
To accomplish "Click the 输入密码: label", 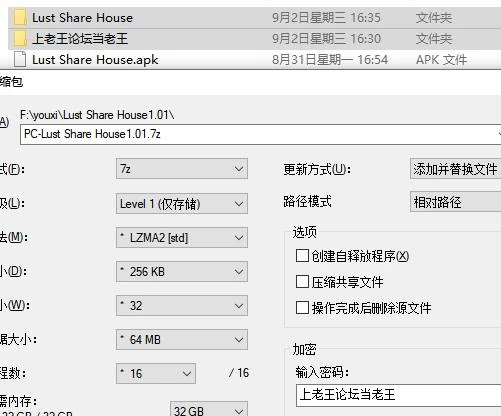I will [322, 372].
